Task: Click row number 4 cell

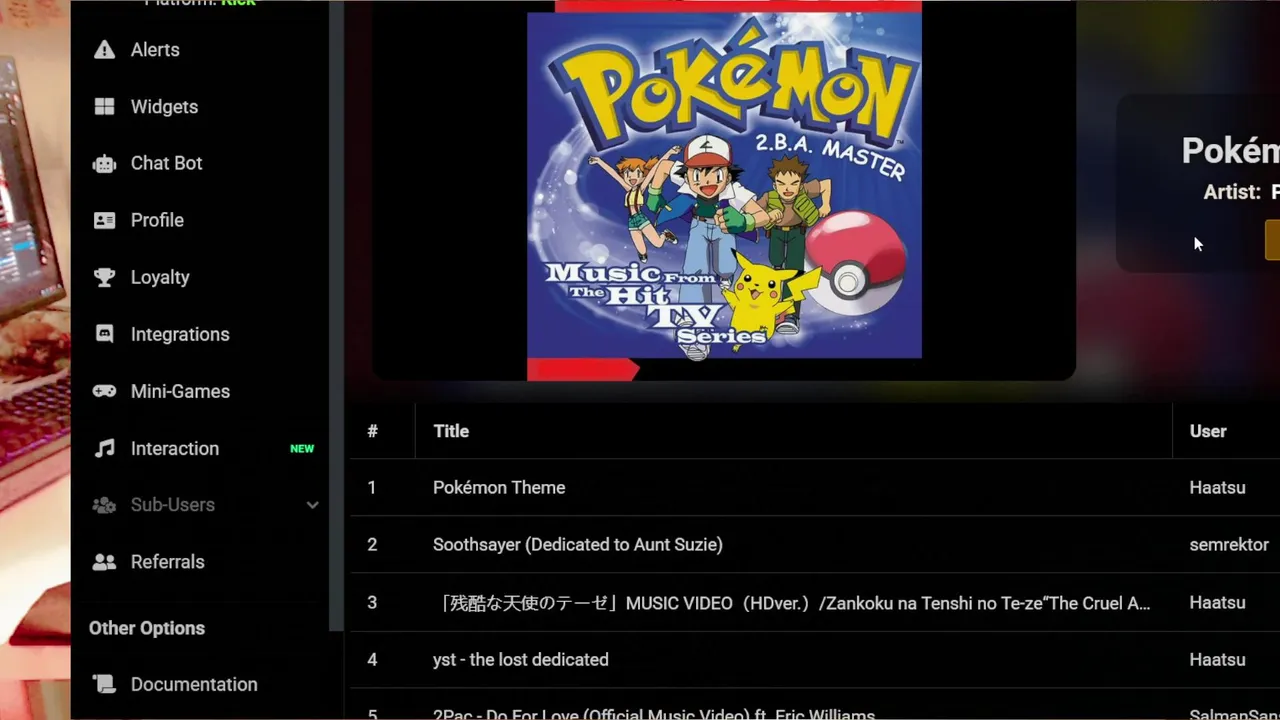Action: pos(372,660)
